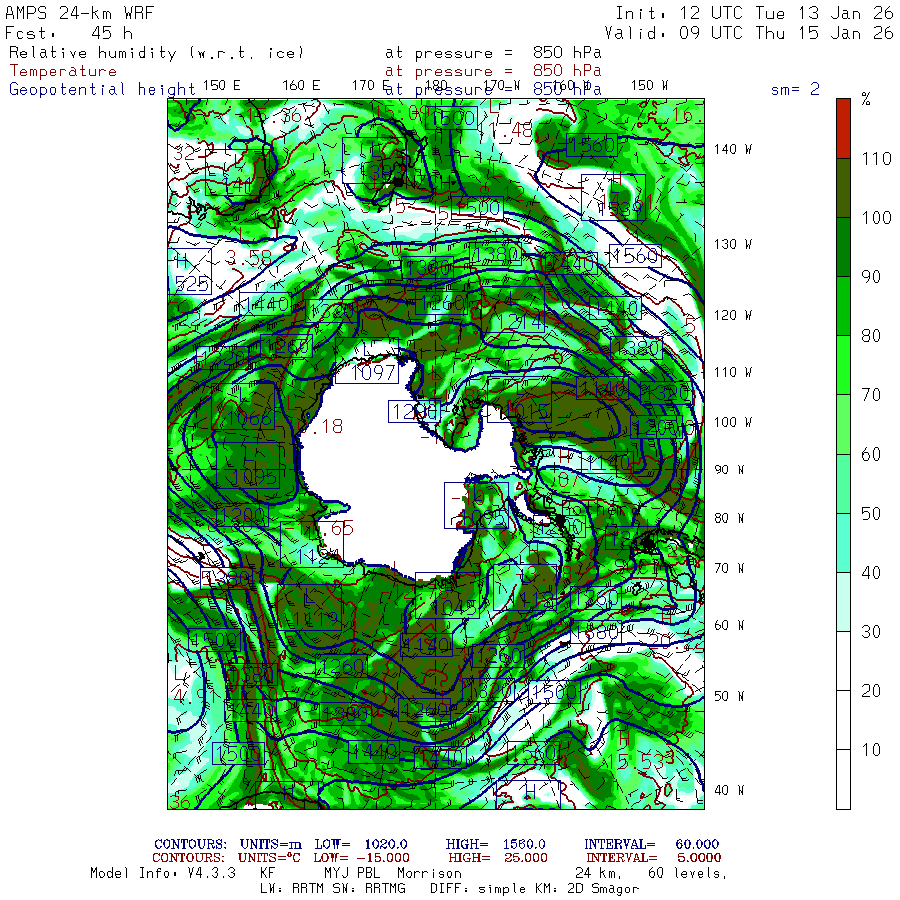Click the colorbar value '110'
900x900 pixels.
(876, 159)
